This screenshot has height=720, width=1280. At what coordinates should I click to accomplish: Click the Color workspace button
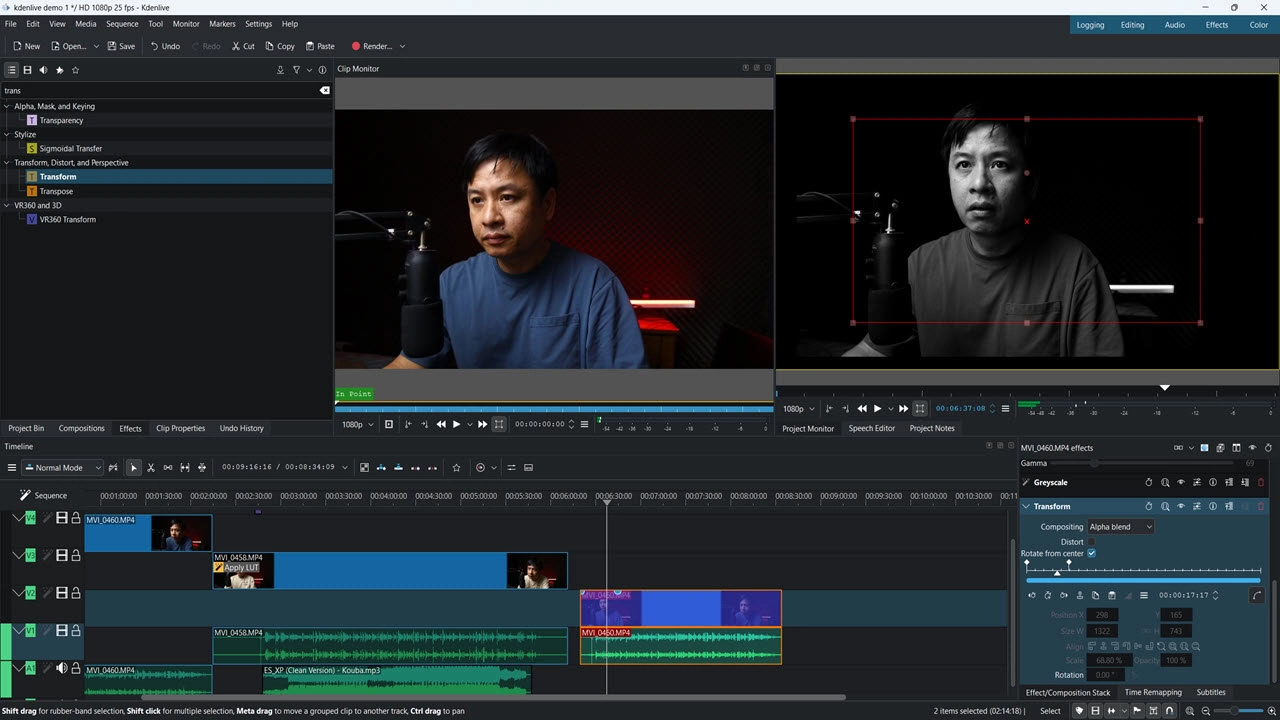1258,25
